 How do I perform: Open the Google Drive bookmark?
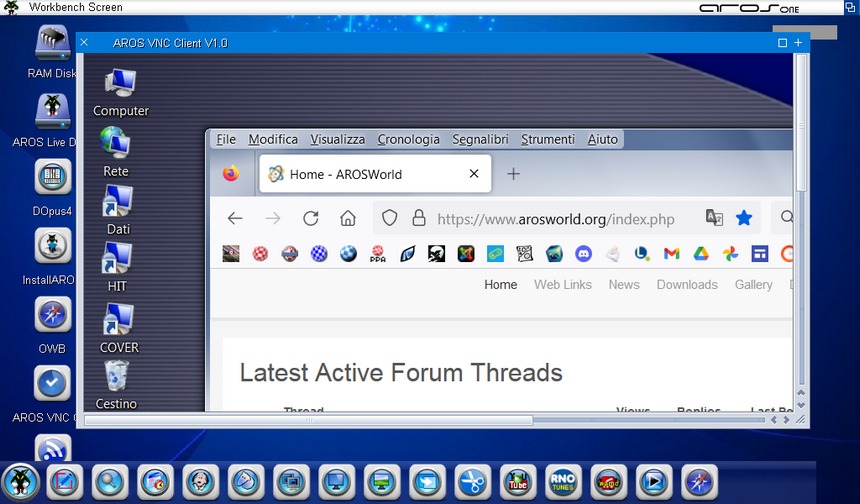click(x=701, y=254)
